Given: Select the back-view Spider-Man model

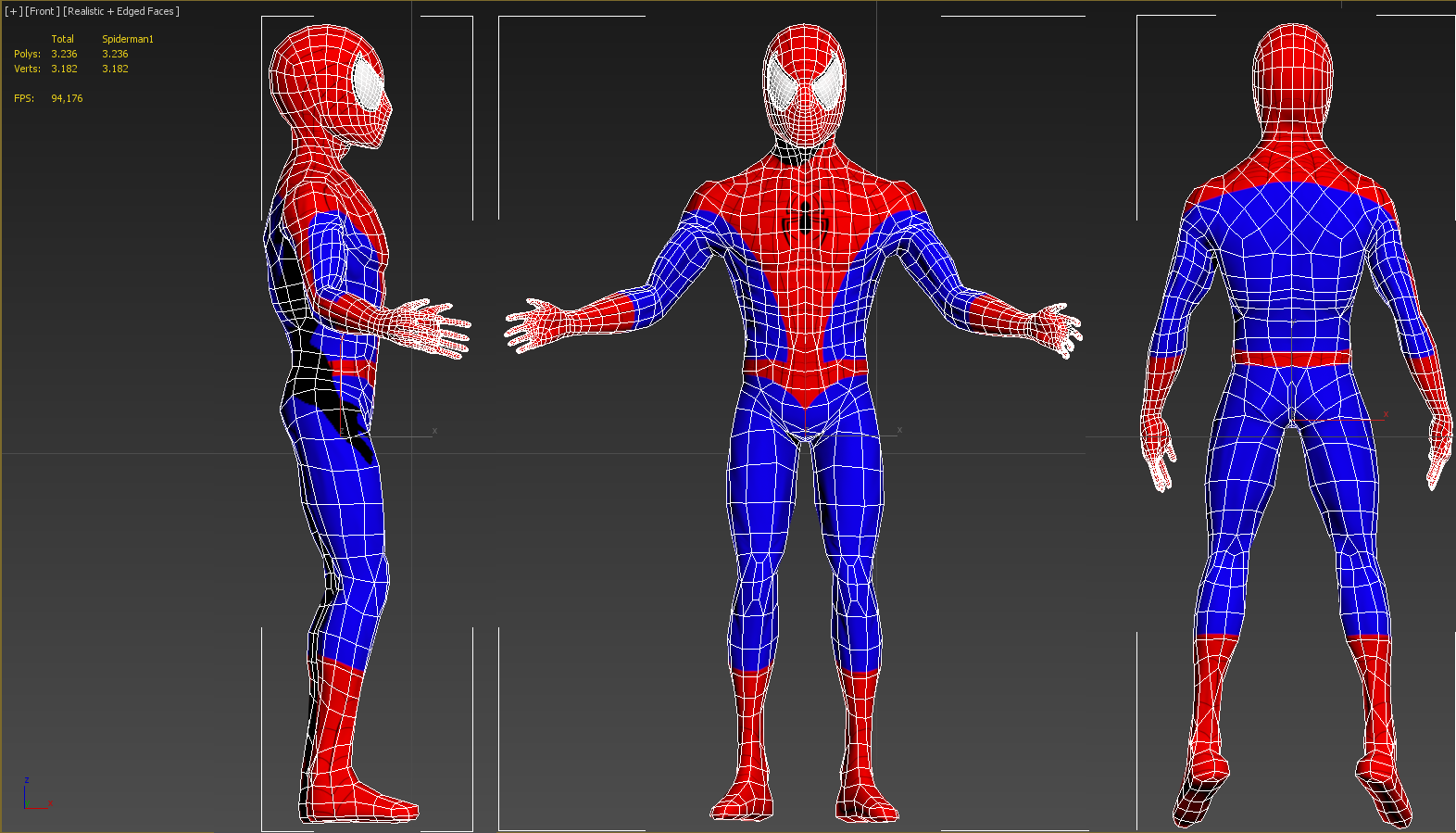Looking at the screenshot, I should point(1295,426).
